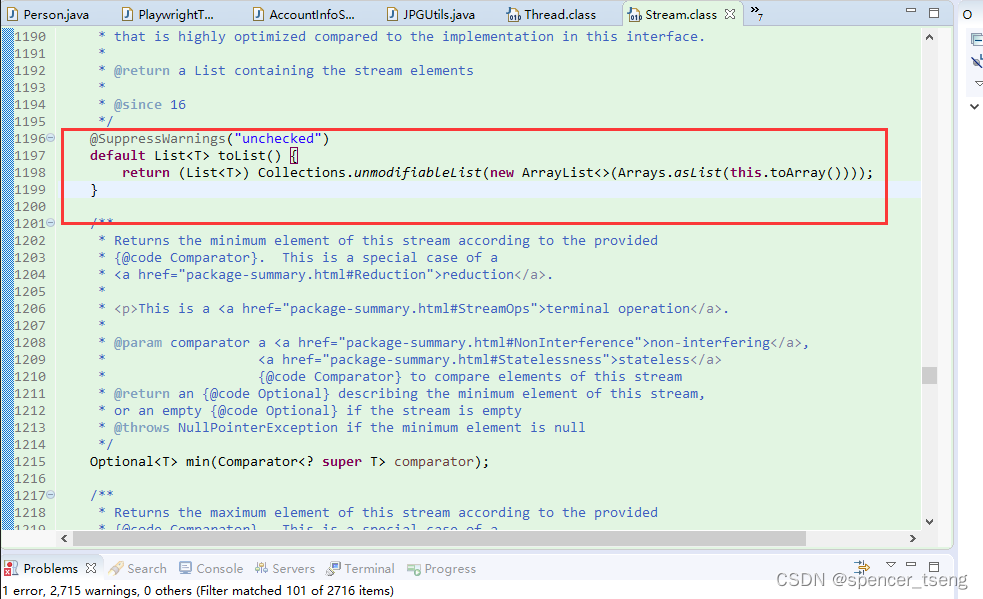The image size is (983, 599).
Task: Open the Terminal tab
Action: pyautogui.click(x=360, y=568)
